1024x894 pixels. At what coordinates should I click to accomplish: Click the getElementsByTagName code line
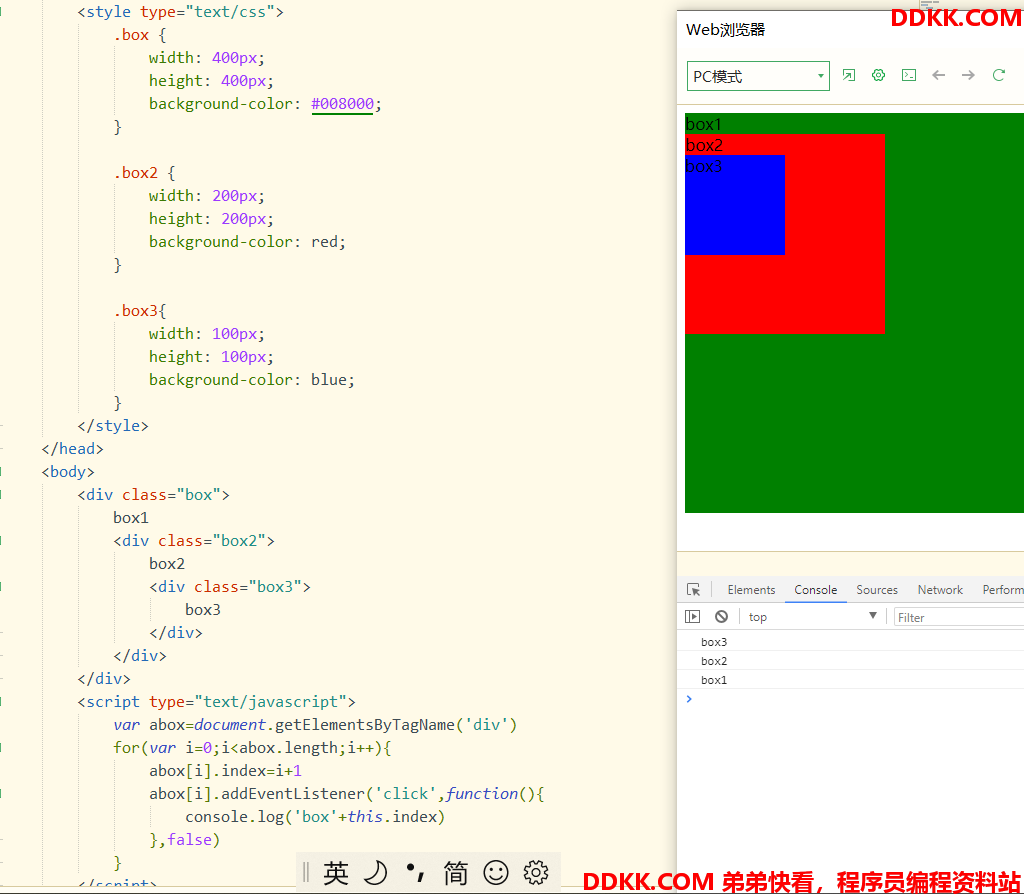click(x=315, y=725)
